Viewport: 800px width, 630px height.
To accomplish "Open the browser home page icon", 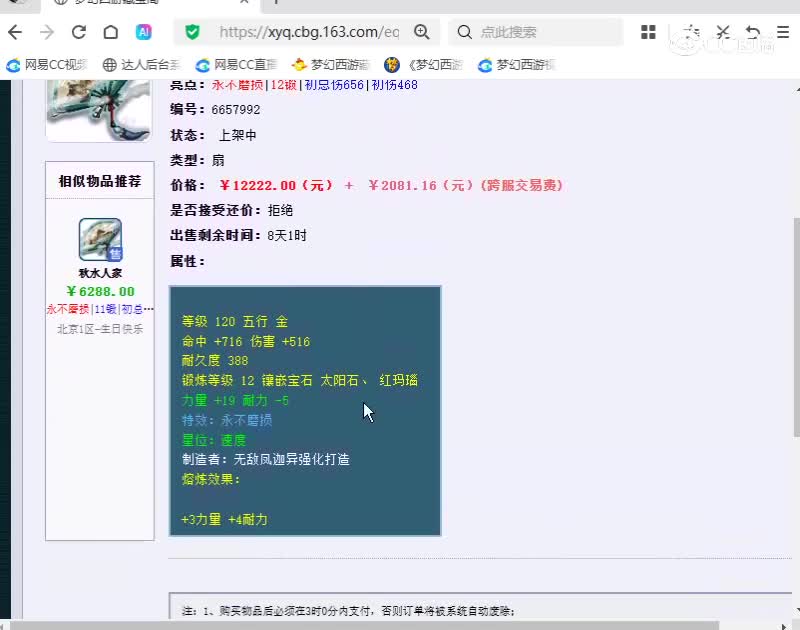I will pyautogui.click(x=111, y=33).
